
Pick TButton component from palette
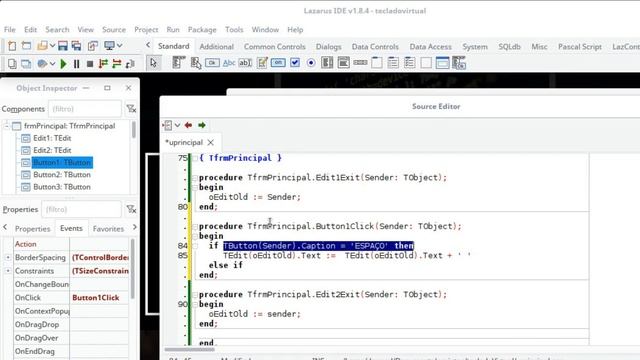coord(212,63)
